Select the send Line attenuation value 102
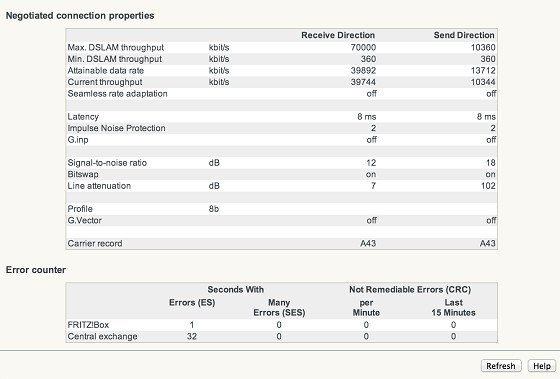This screenshot has width=560, height=379. click(488, 186)
